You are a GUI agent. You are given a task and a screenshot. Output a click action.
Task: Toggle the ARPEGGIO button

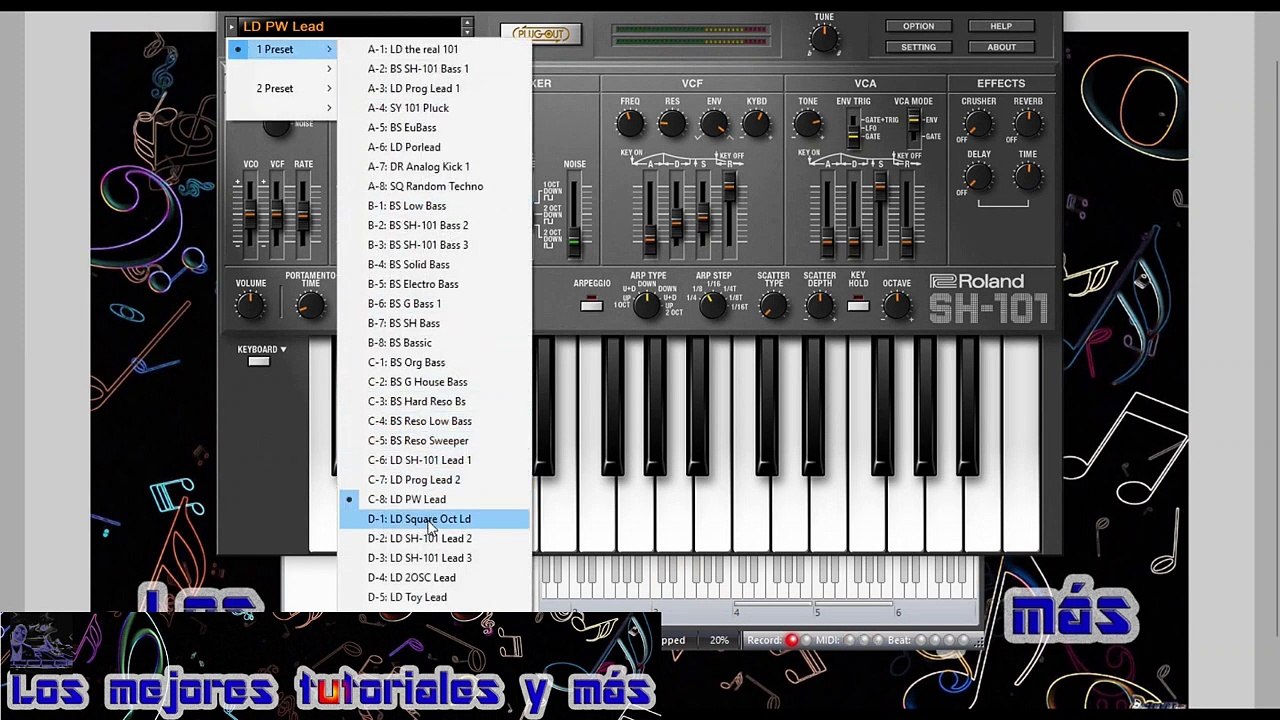(x=591, y=304)
